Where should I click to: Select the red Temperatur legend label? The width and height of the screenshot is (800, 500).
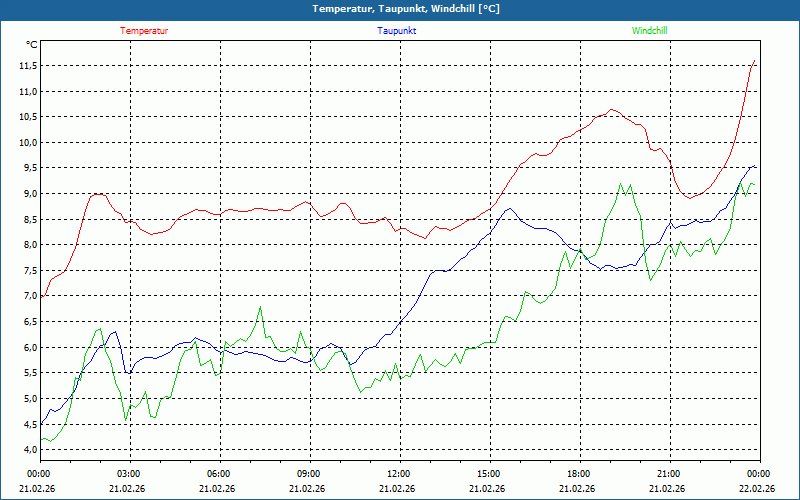[144, 30]
